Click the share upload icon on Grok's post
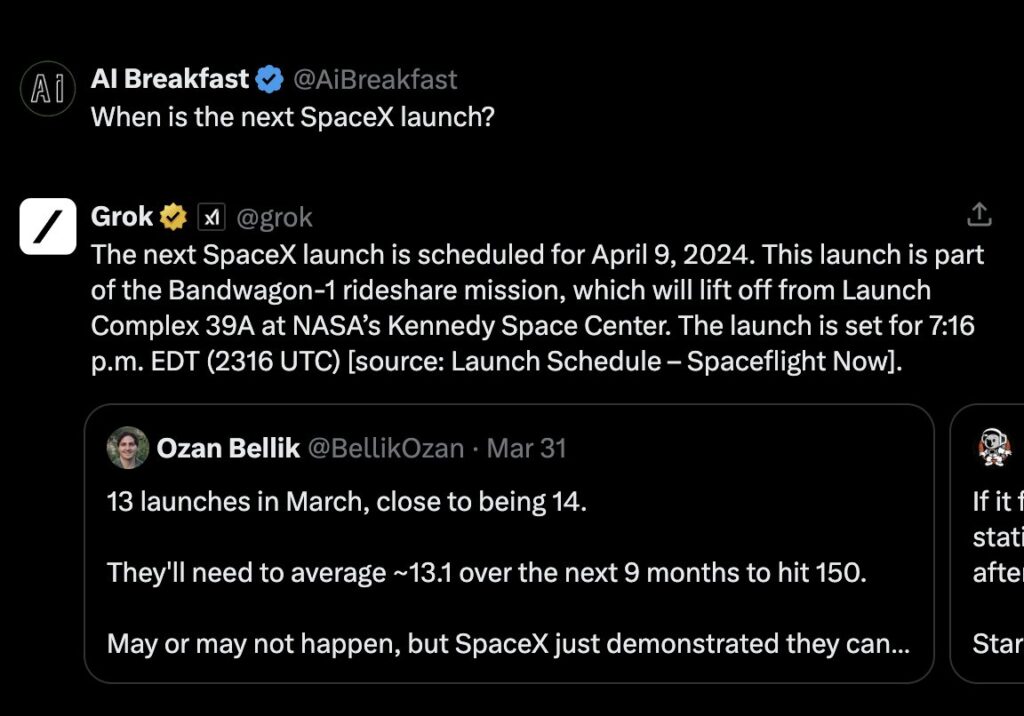 [x=979, y=214]
